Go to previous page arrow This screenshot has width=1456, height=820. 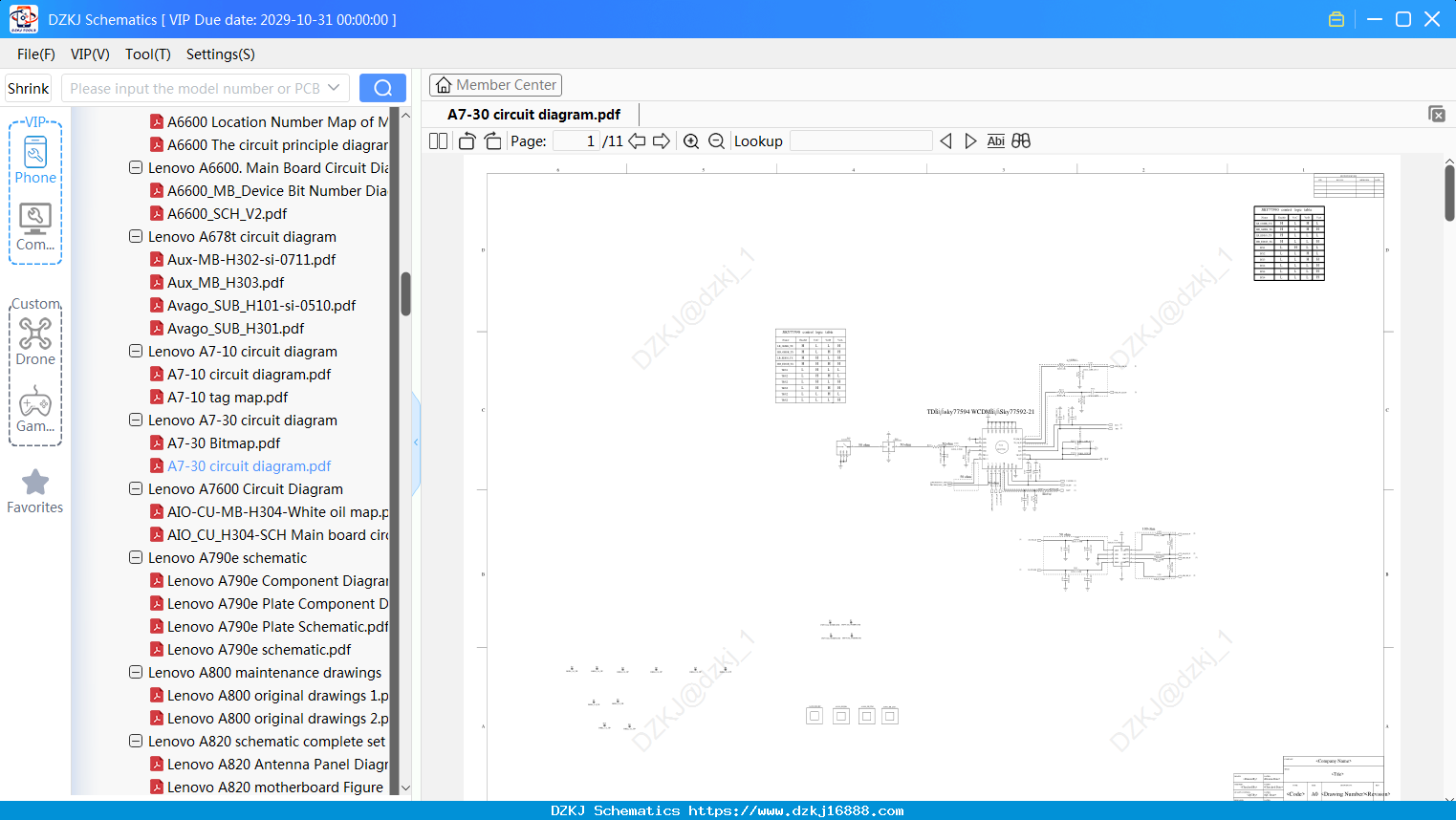[637, 140]
